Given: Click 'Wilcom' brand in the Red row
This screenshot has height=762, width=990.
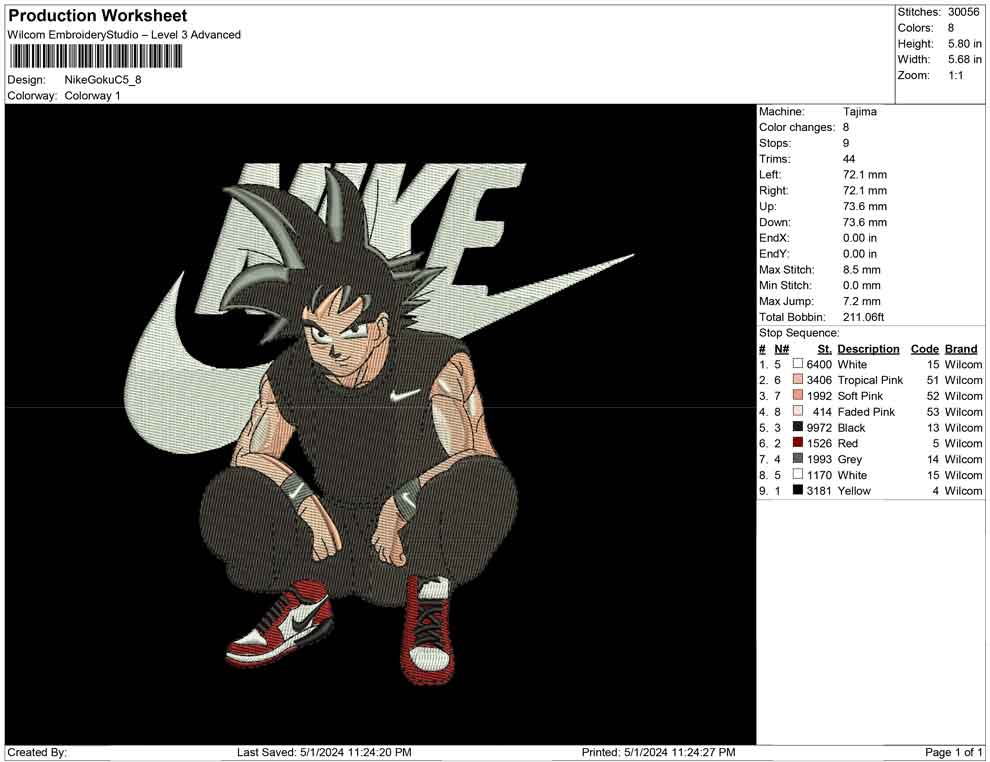Looking at the screenshot, I should [x=963, y=443].
